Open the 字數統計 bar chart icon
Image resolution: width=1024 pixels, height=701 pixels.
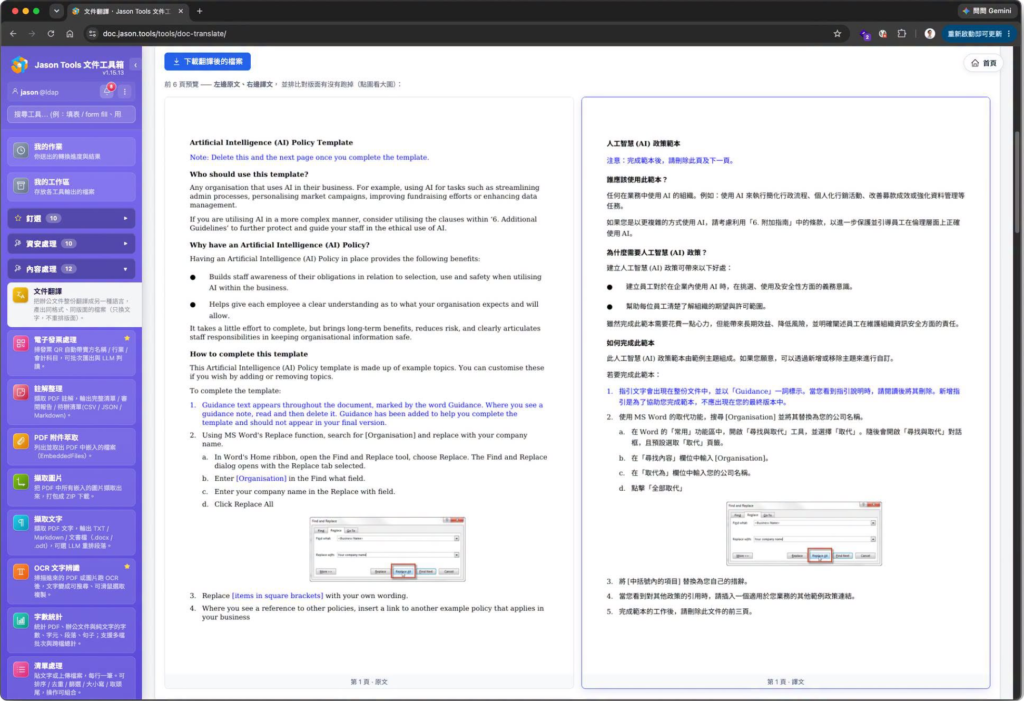point(20,620)
